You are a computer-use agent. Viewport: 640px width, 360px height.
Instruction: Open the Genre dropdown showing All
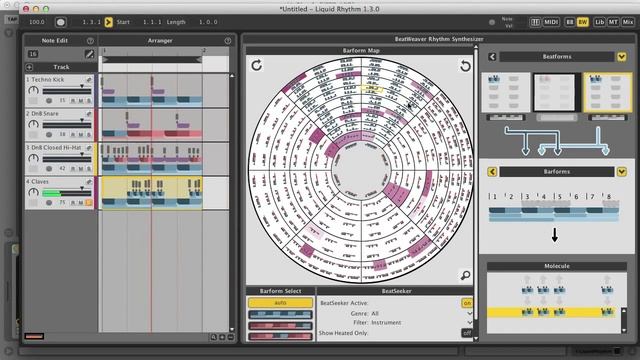point(469,313)
